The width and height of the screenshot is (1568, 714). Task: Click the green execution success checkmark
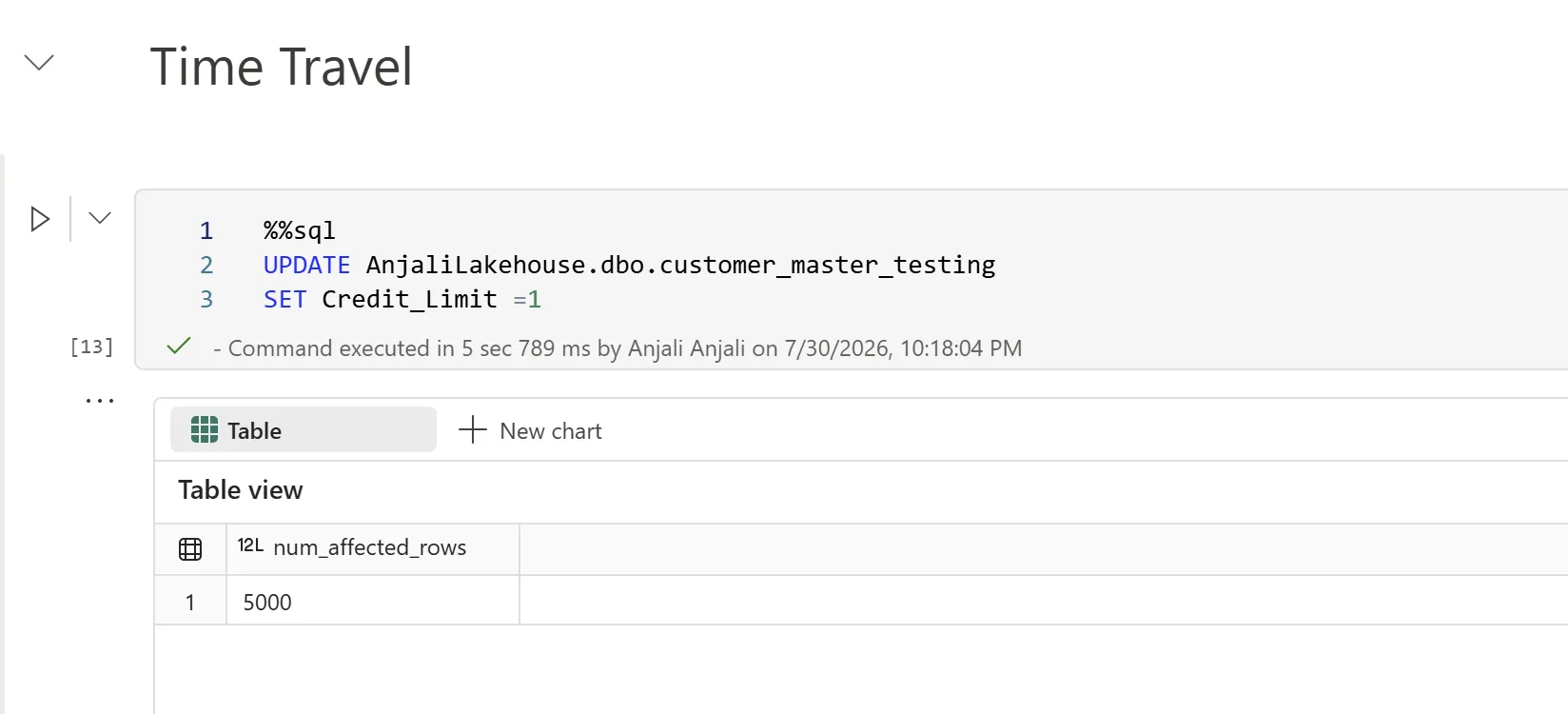point(179,347)
